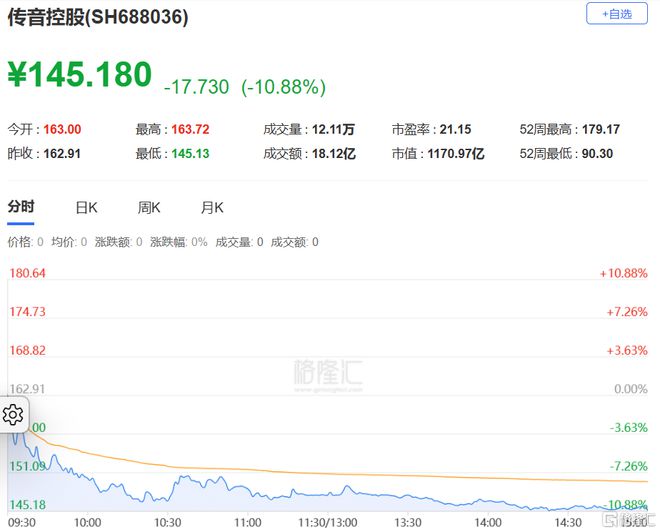Screen dimensions: 660x532
Task: Switch to the 月K tab
Action: point(212,207)
